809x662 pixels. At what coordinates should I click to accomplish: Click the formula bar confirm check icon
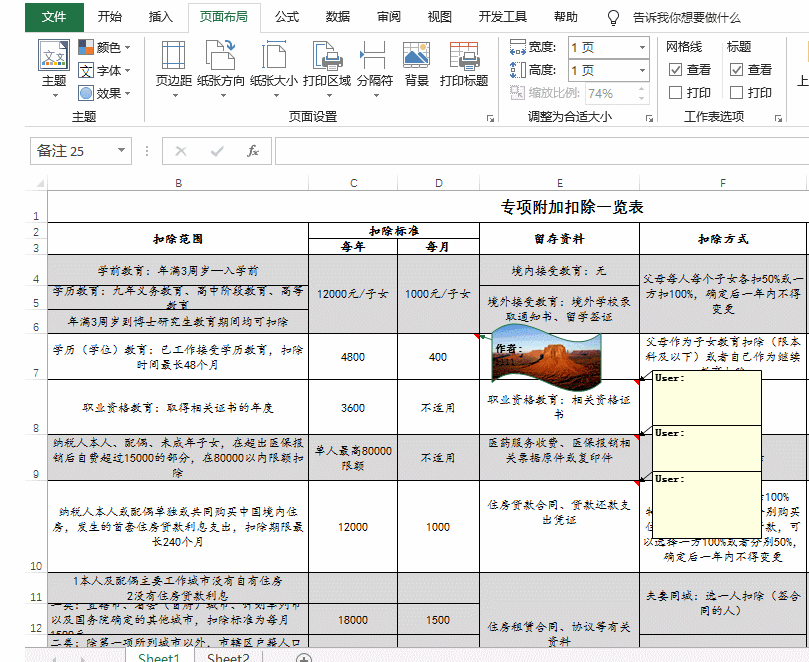point(217,151)
